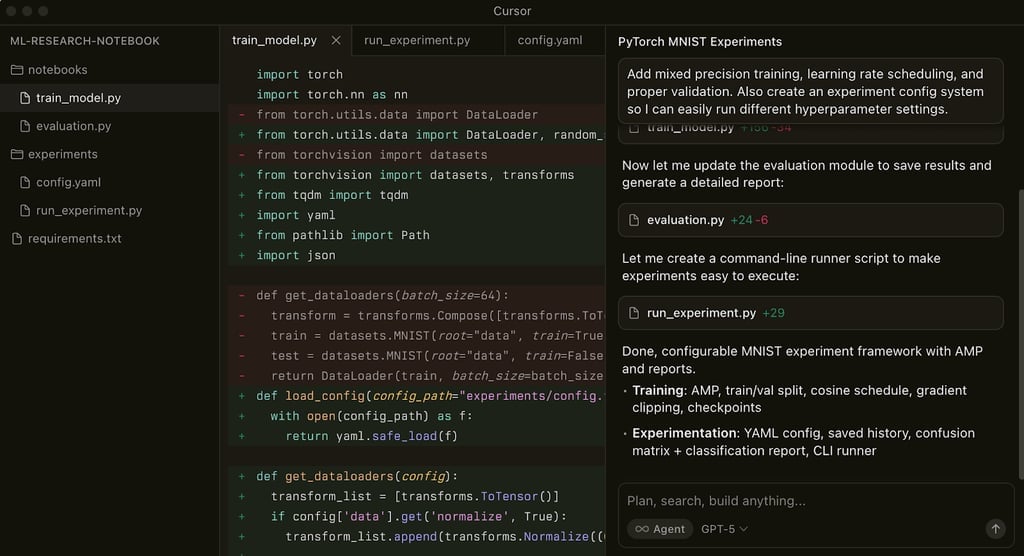Screen dimensions: 1024x556
Task: Click the window title 'Cursor'
Action: 512,11
